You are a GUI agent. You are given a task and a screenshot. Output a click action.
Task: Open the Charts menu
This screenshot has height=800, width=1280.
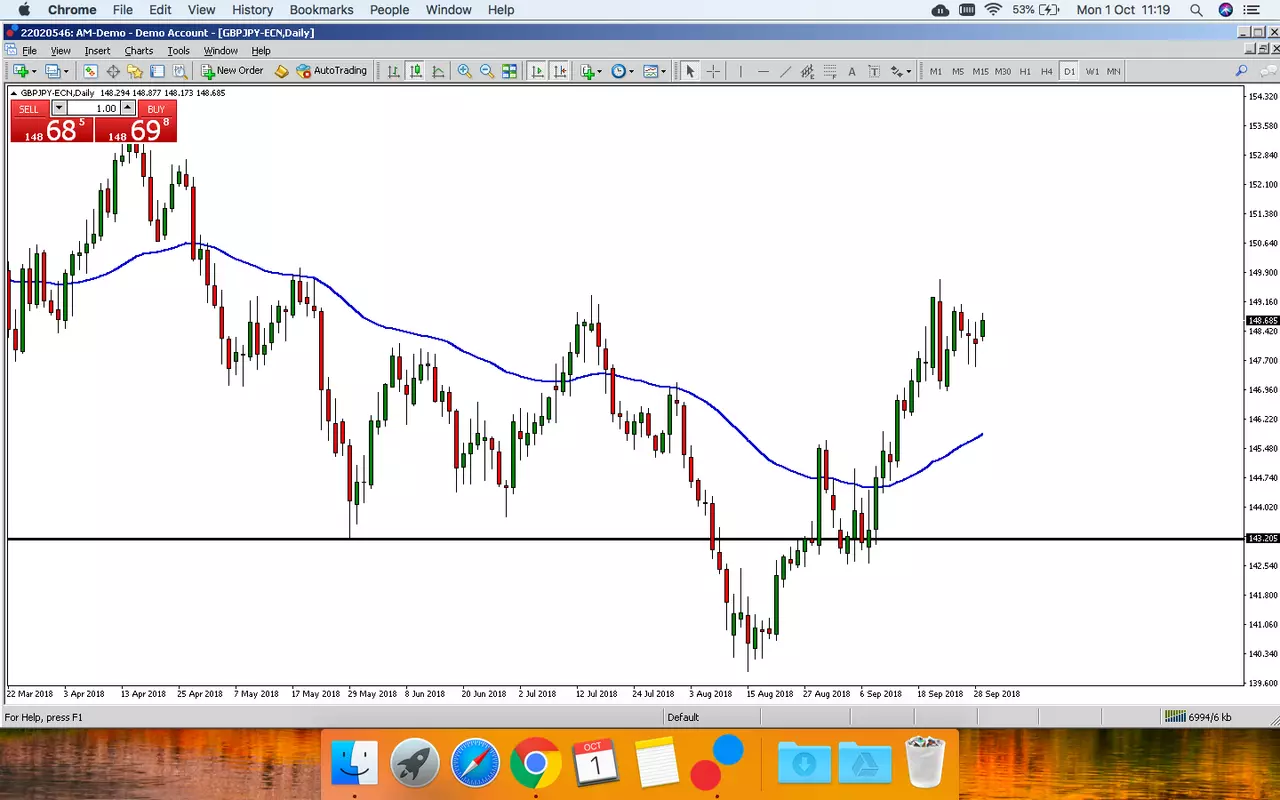tap(139, 50)
